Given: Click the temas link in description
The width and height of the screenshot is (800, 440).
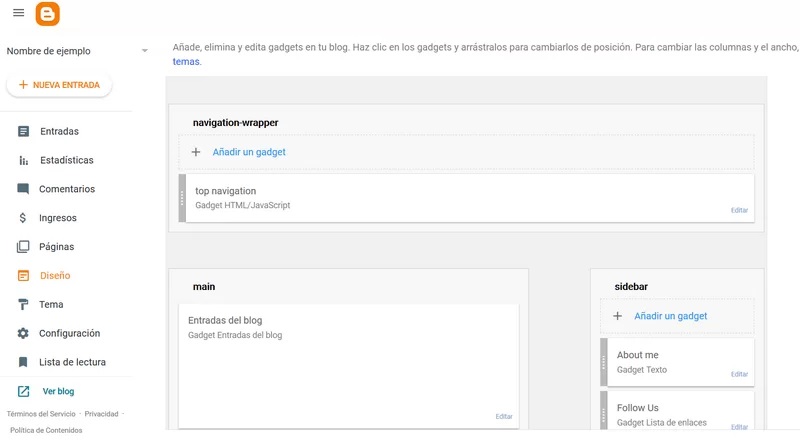Looking at the screenshot, I should (x=186, y=62).
